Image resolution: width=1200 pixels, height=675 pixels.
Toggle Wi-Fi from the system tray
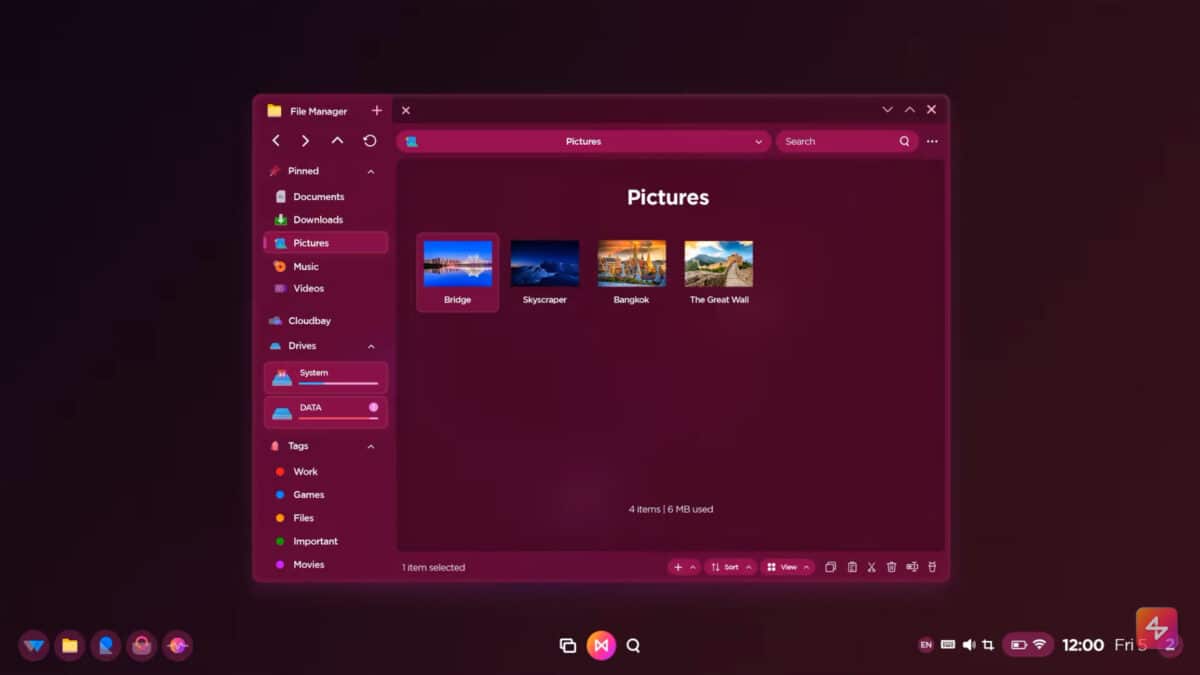pos(1042,645)
